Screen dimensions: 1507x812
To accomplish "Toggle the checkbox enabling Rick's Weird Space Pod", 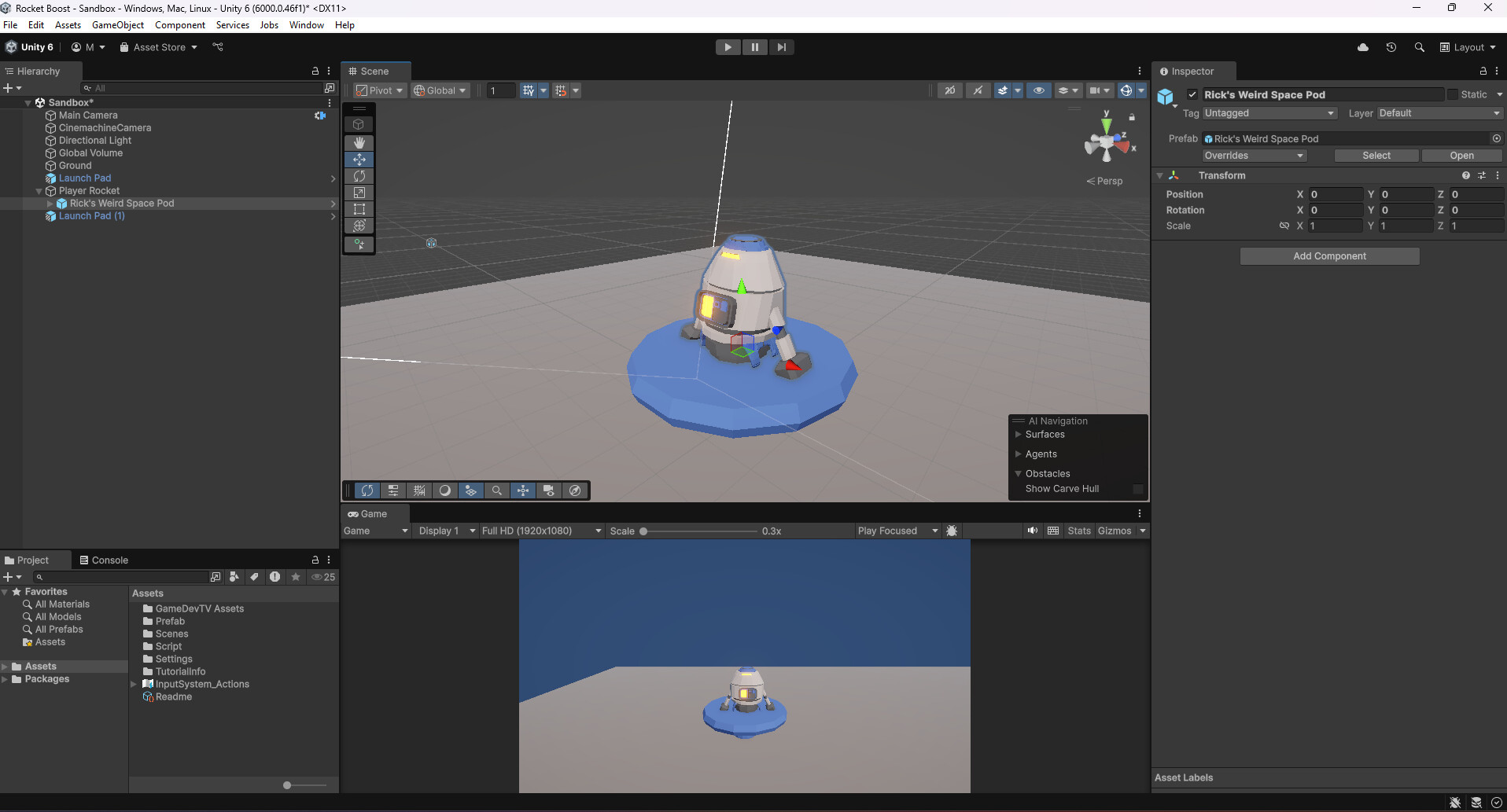I will 1192,94.
